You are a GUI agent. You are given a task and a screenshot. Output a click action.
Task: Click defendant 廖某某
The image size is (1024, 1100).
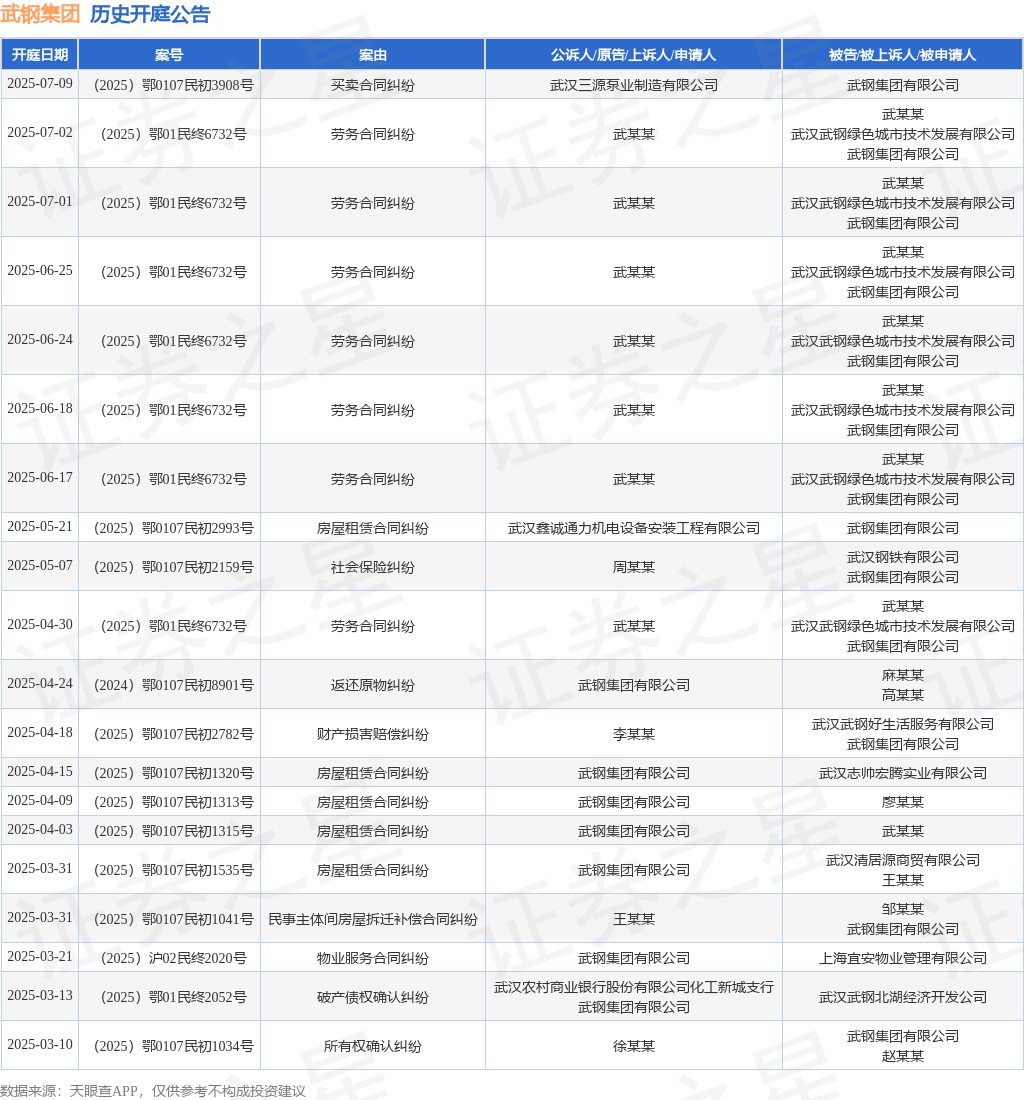[903, 802]
